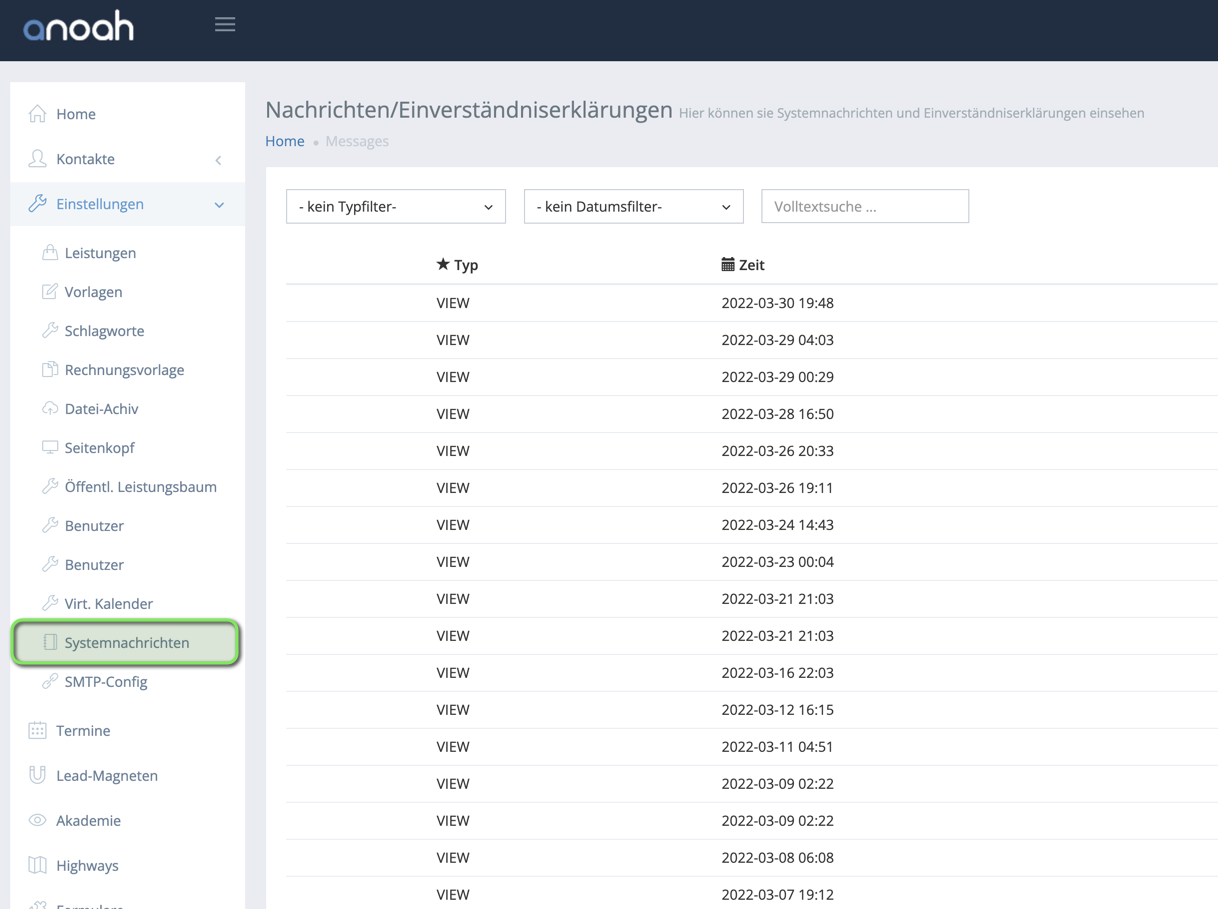Screen dimensions: 1218x909
Task: Expand the Kontakte submenu chevron
Action: (x=219, y=160)
